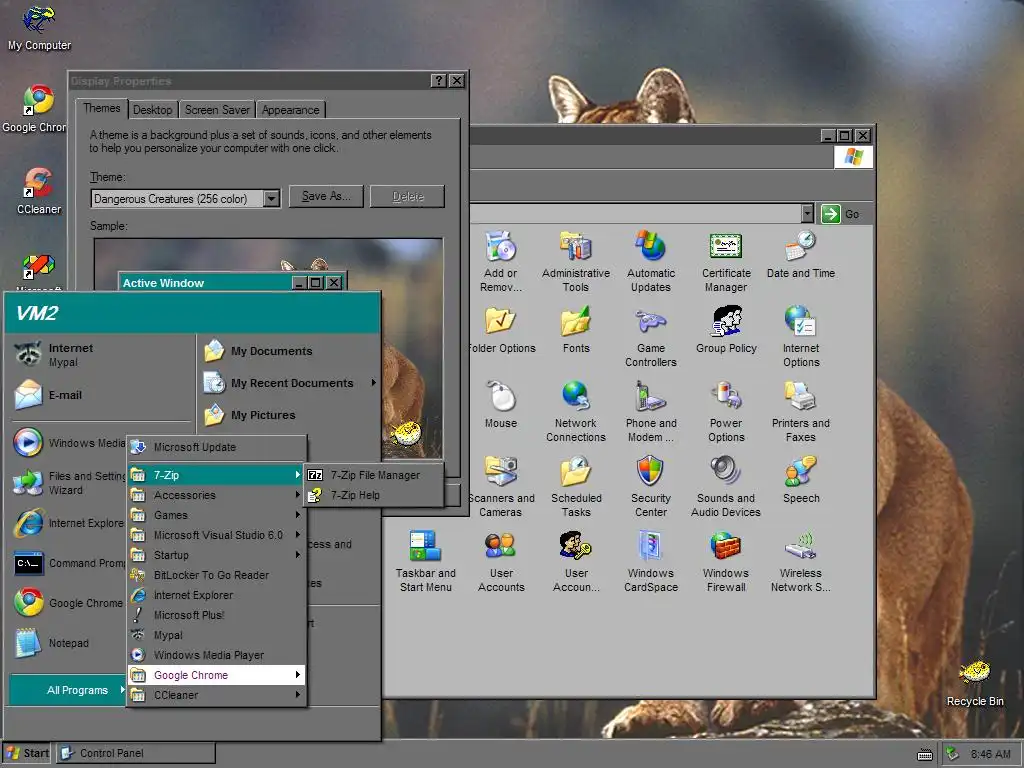The image size is (1024, 768).
Task: Open Folder Options icon
Action: (500, 330)
